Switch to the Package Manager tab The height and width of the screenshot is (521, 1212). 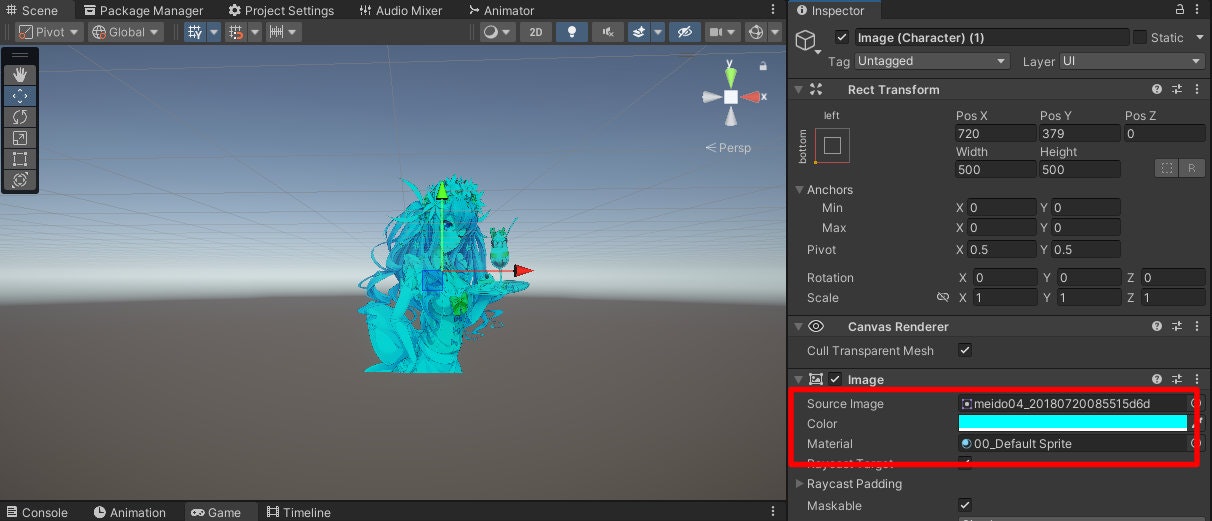click(144, 10)
